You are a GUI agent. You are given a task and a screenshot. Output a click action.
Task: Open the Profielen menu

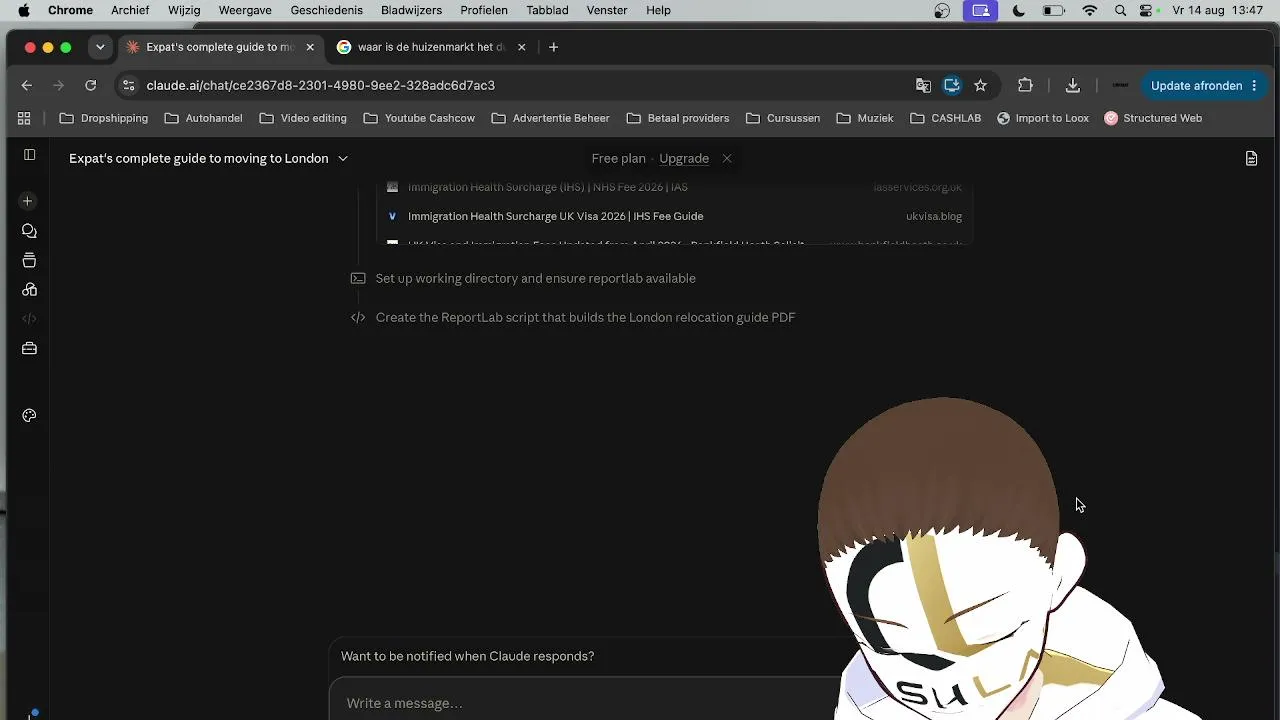[484, 10]
